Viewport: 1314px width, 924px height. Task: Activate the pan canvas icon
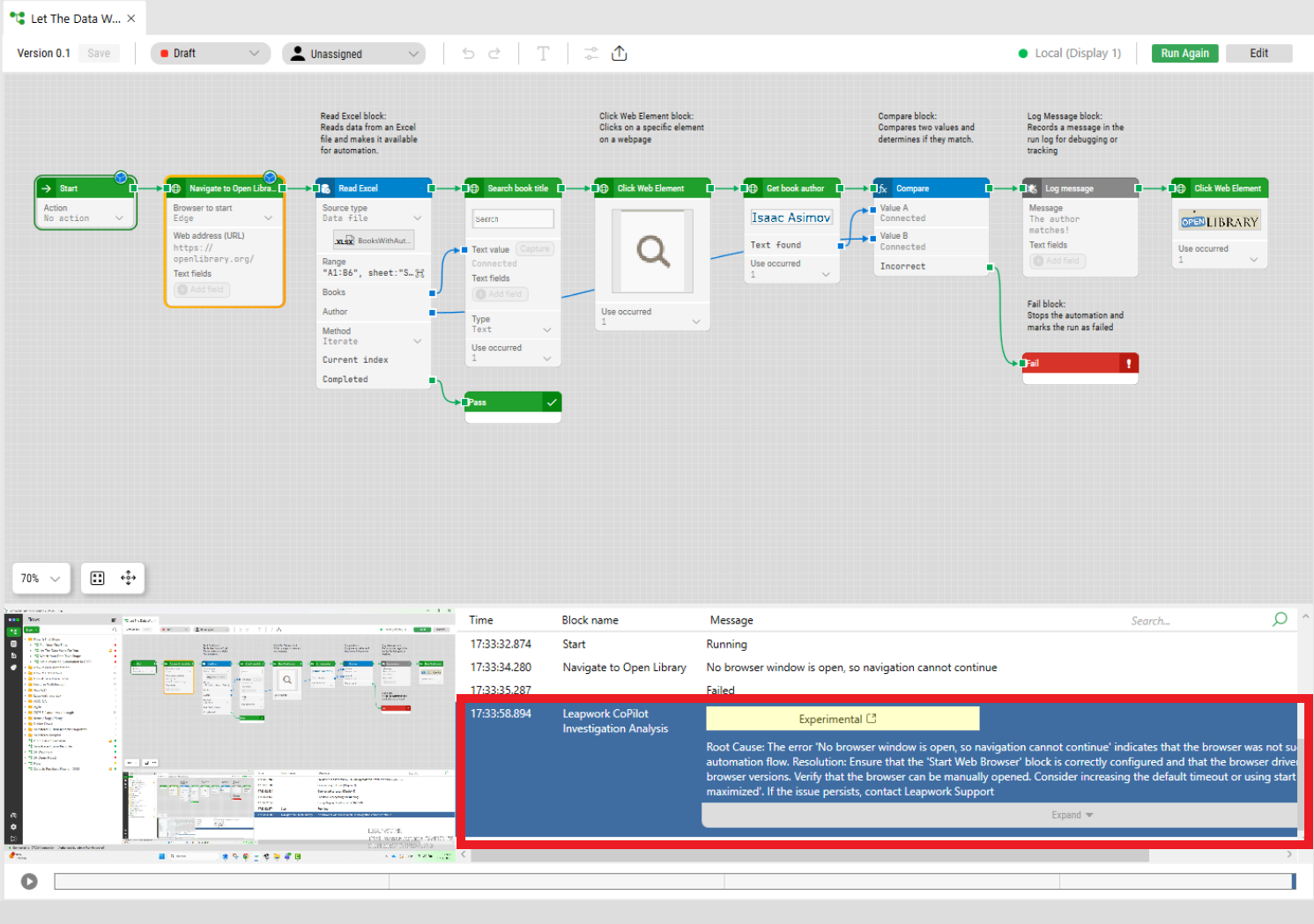[x=128, y=578]
